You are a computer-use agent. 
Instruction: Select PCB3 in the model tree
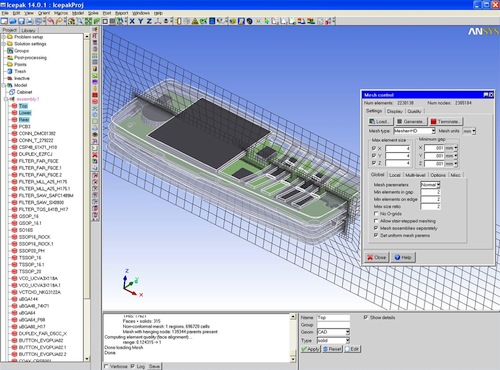24,126
